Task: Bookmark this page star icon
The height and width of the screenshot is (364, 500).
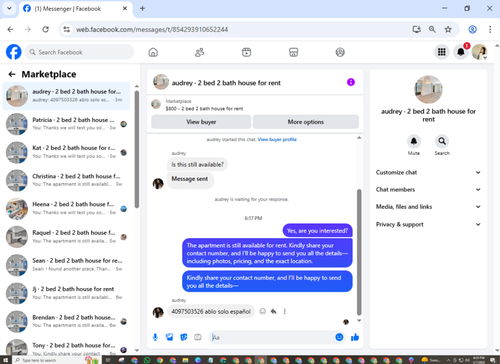Action: (448, 29)
